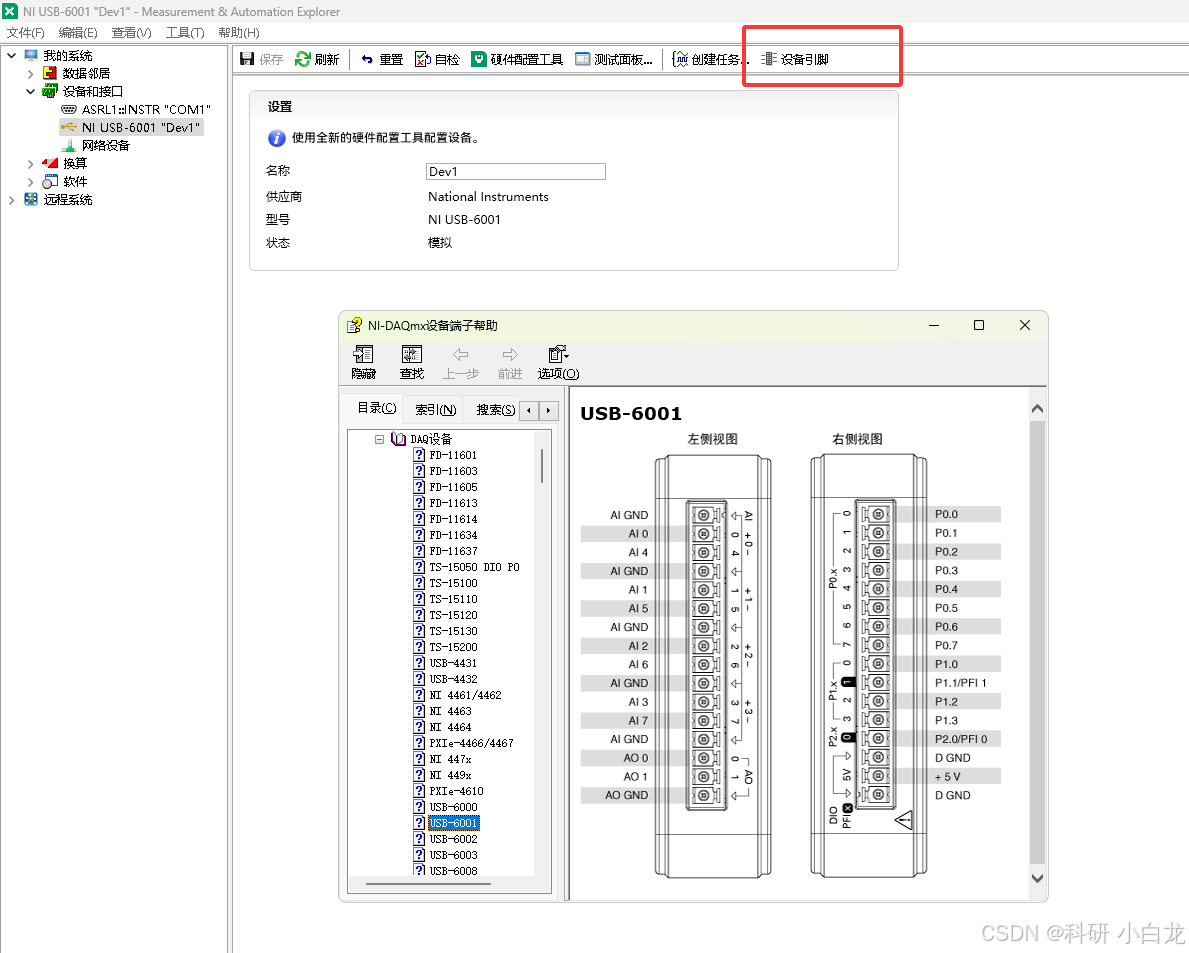Run device self-test with 自检
Viewport: 1189px width, 953px height.
(438, 59)
